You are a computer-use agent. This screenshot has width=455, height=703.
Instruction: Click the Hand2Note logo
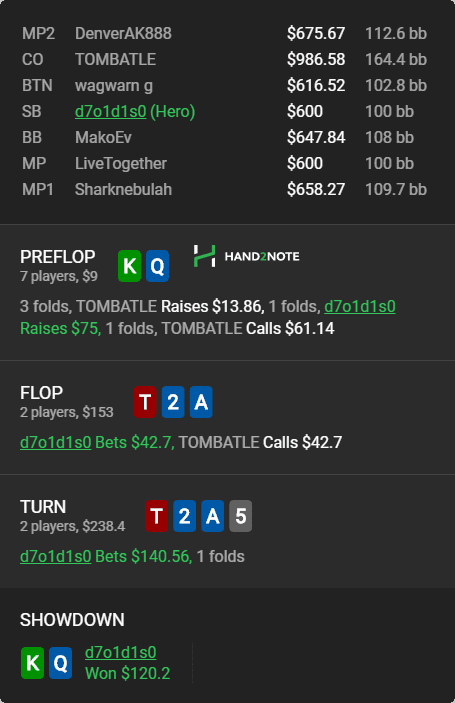tap(247, 256)
